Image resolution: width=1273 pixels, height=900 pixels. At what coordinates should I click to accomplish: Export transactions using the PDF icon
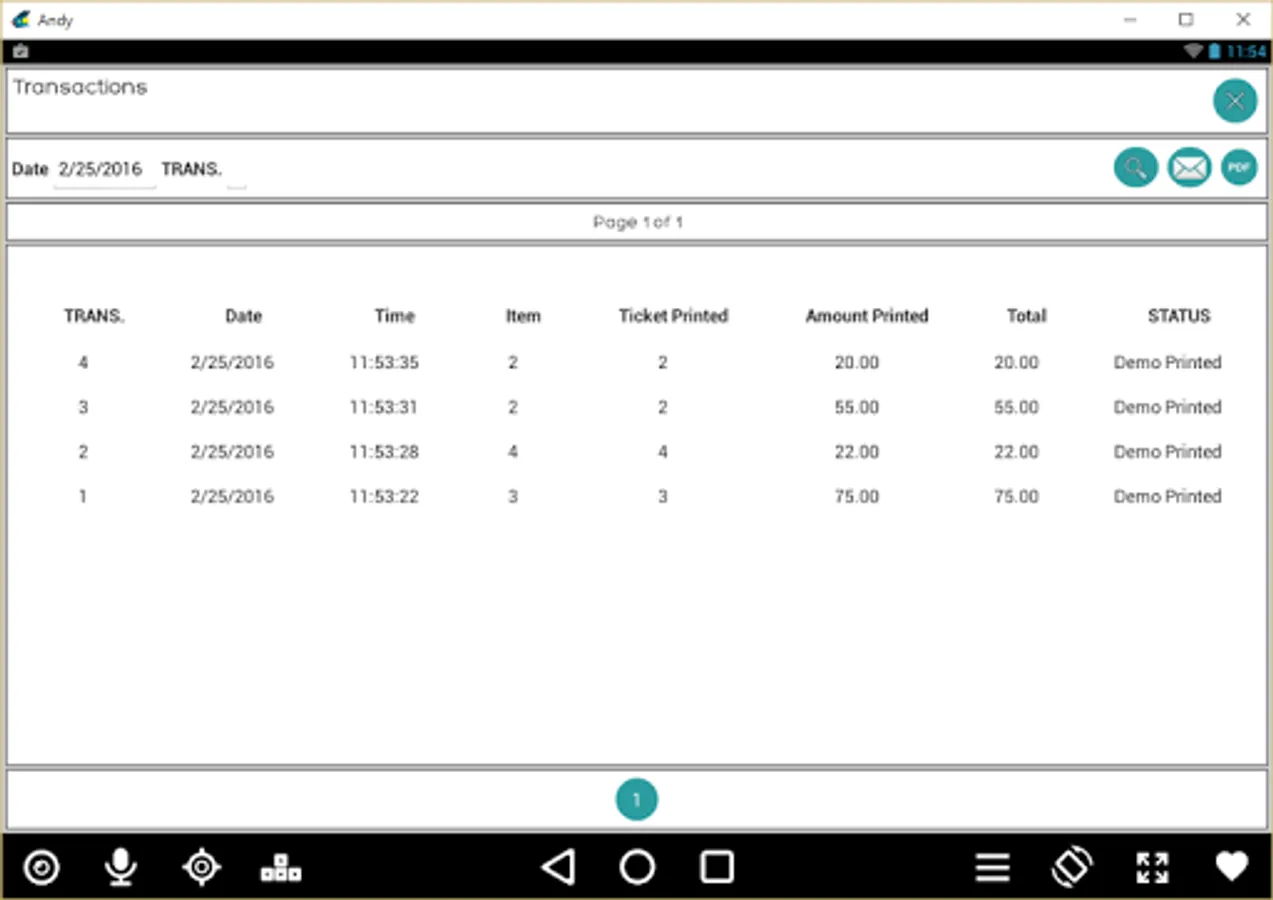coord(1239,168)
